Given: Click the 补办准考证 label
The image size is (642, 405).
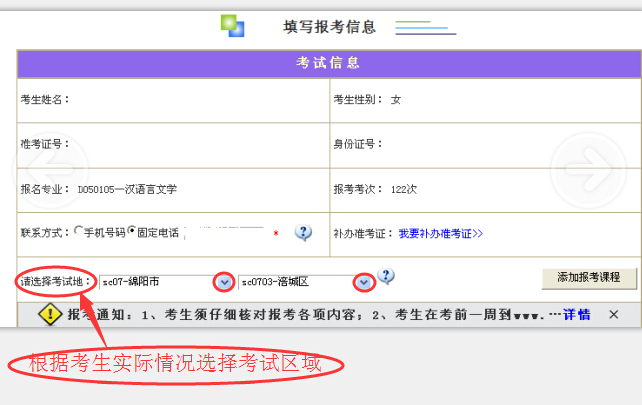Looking at the screenshot, I should (x=363, y=233).
